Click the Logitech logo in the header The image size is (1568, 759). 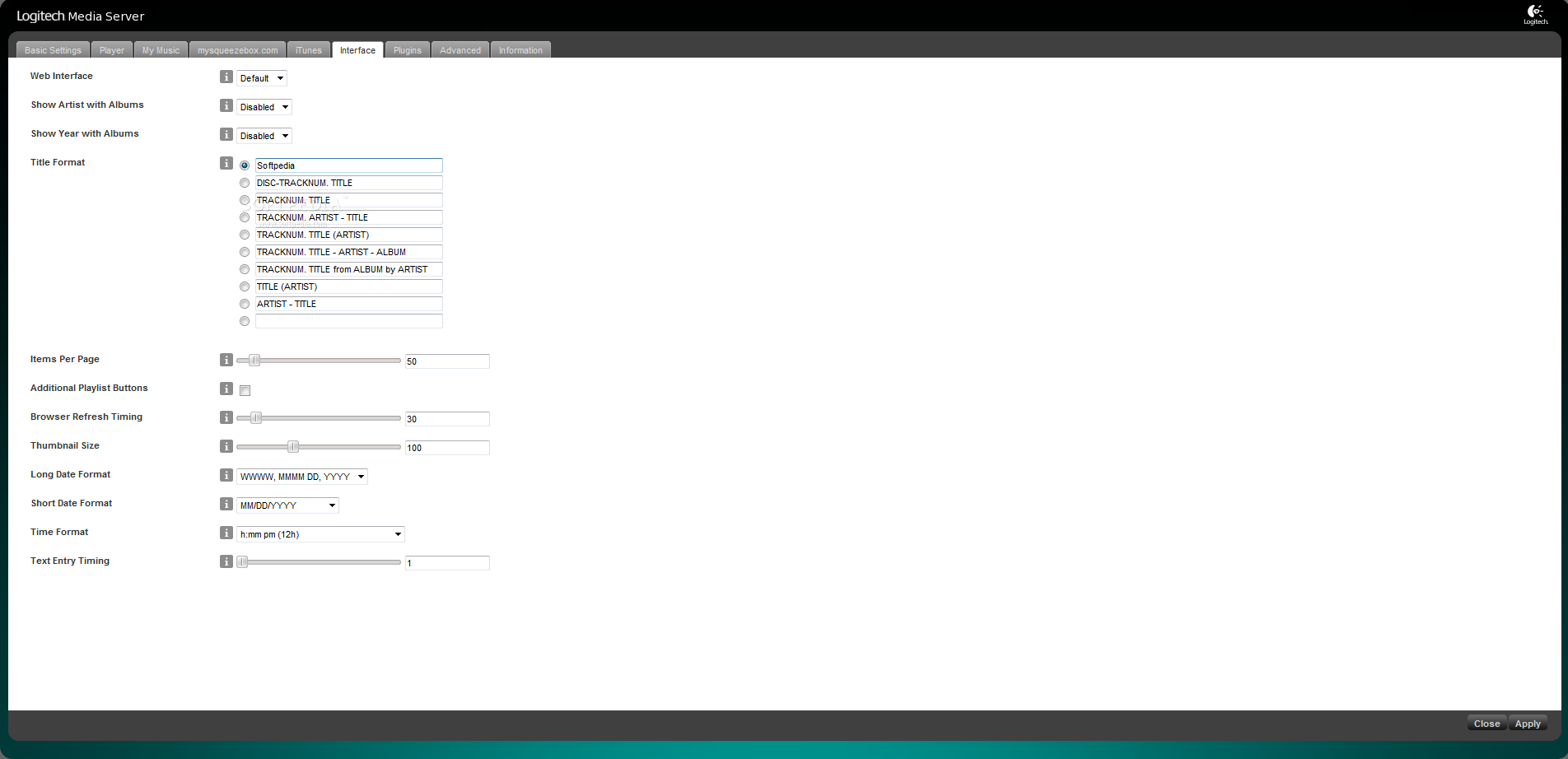[1536, 14]
